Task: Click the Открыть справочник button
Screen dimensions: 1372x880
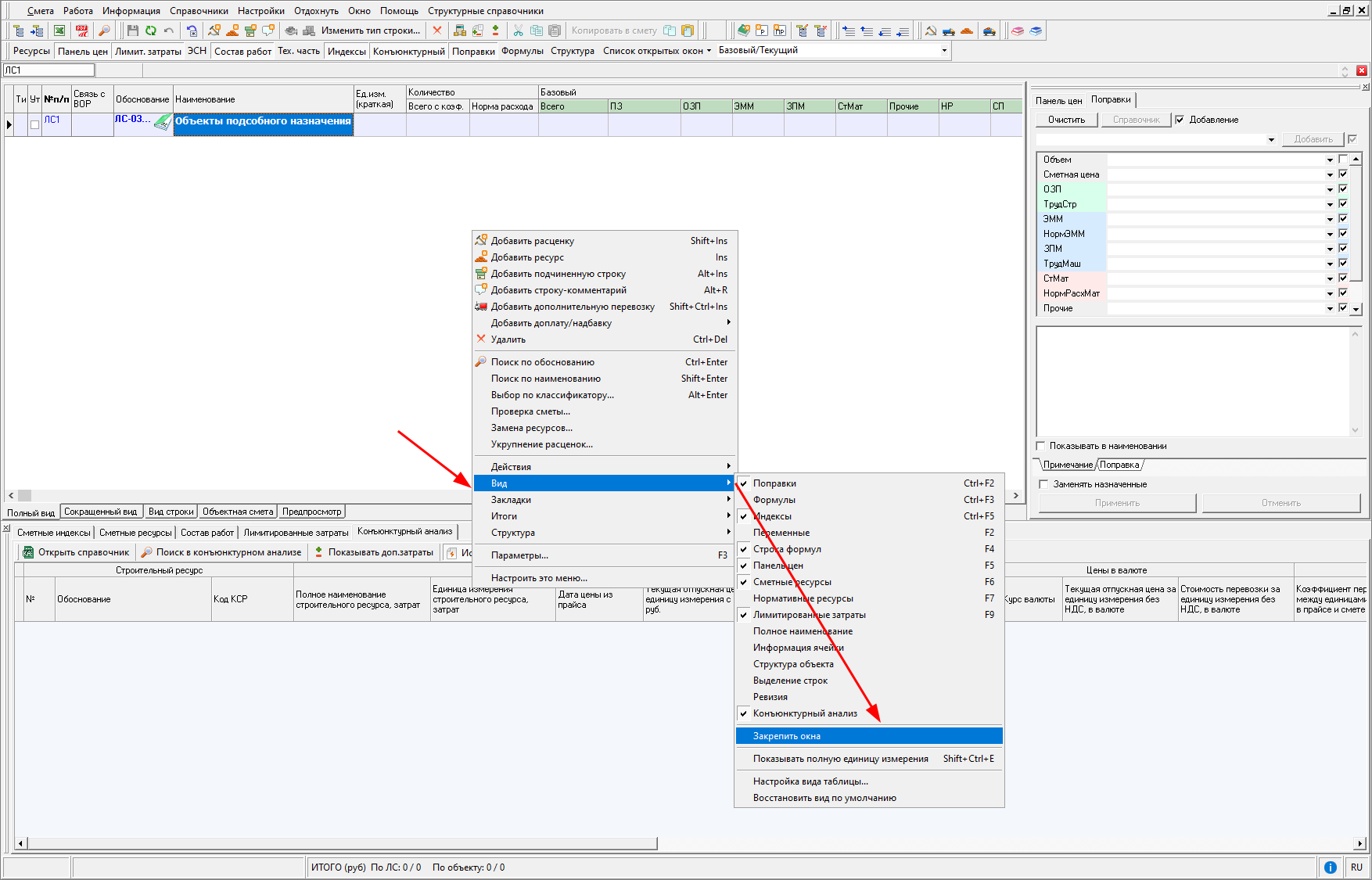Action: (77, 552)
